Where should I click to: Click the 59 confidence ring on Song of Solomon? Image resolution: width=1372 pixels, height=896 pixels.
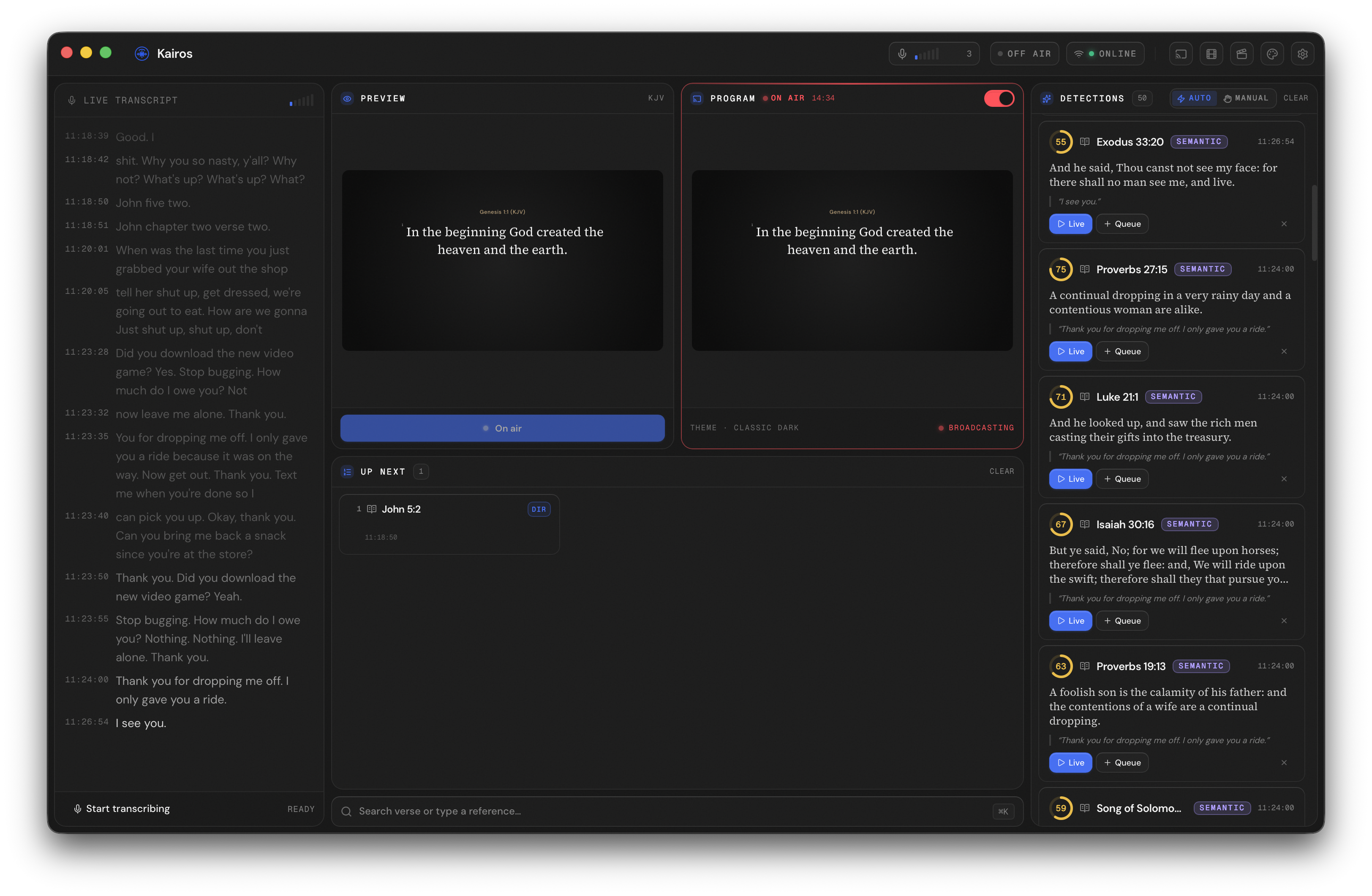pos(1061,808)
